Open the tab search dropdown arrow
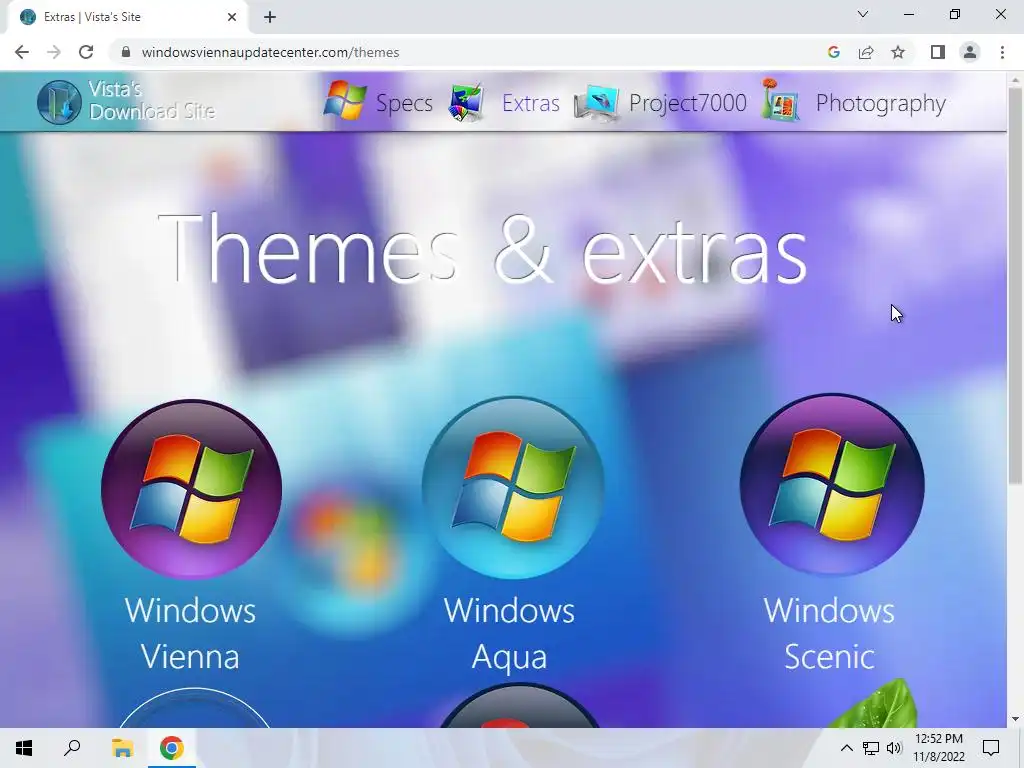Image resolution: width=1024 pixels, height=768 pixels. tap(863, 14)
